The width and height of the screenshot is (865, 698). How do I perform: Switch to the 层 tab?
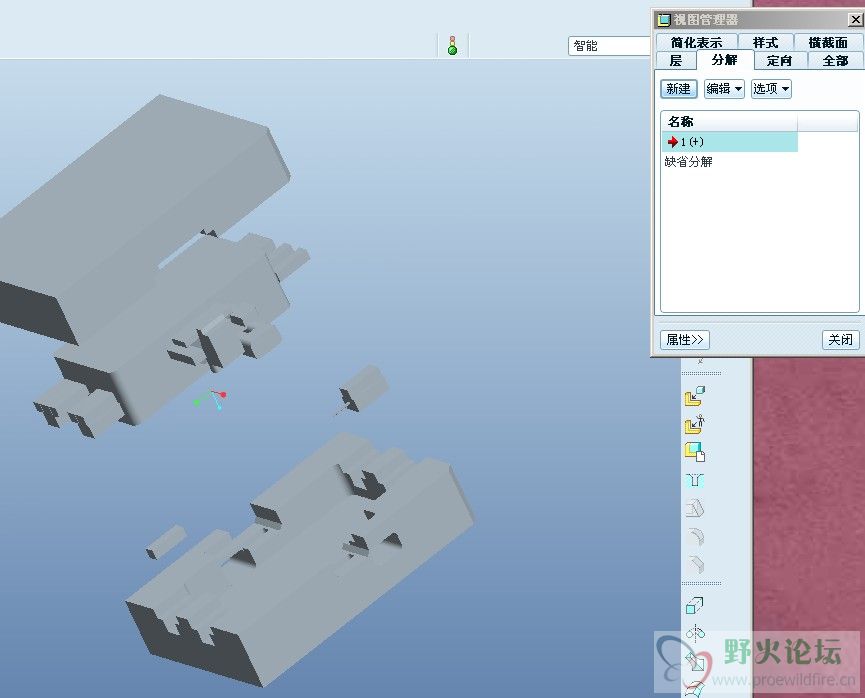676,61
